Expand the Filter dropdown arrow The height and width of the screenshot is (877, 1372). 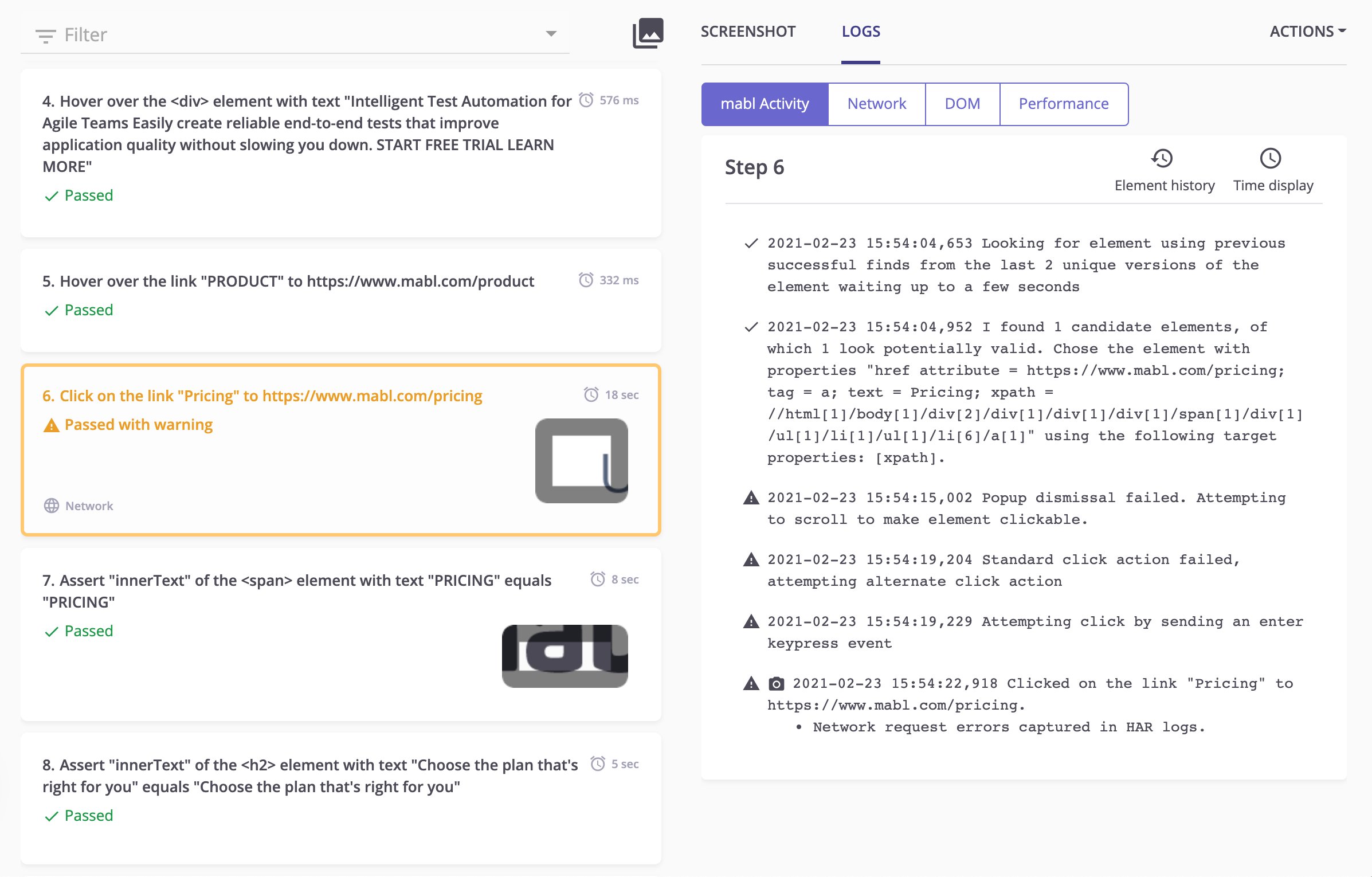[x=551, y=34]
